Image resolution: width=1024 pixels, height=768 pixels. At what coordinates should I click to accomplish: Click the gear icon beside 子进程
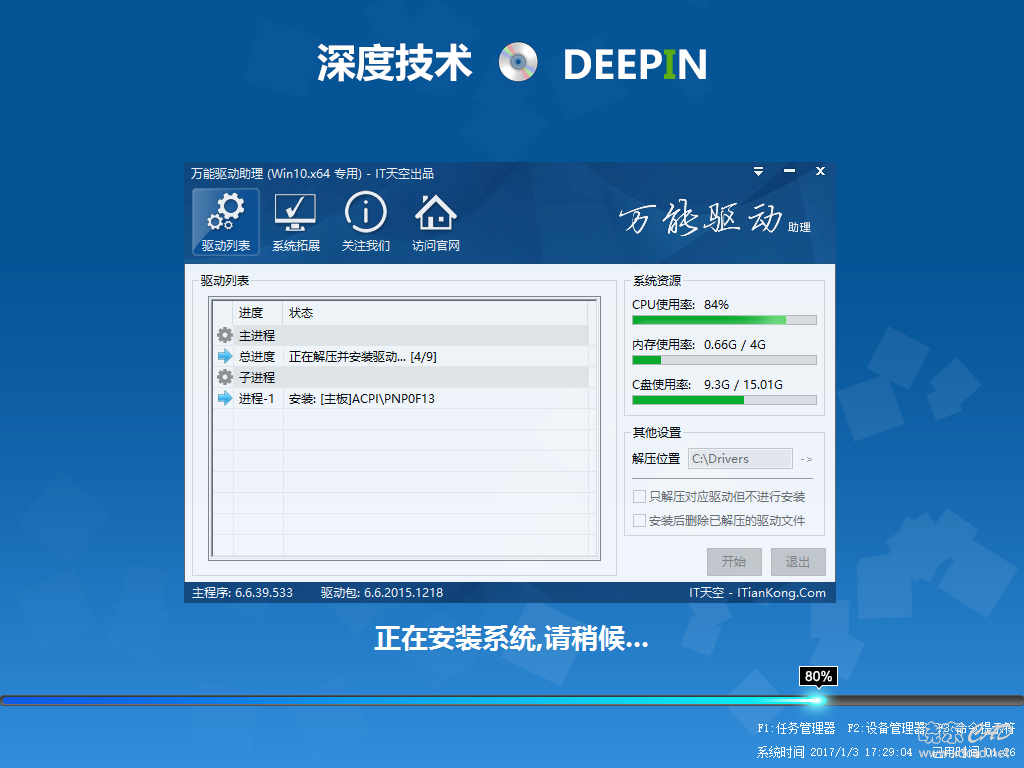point(225,377)
